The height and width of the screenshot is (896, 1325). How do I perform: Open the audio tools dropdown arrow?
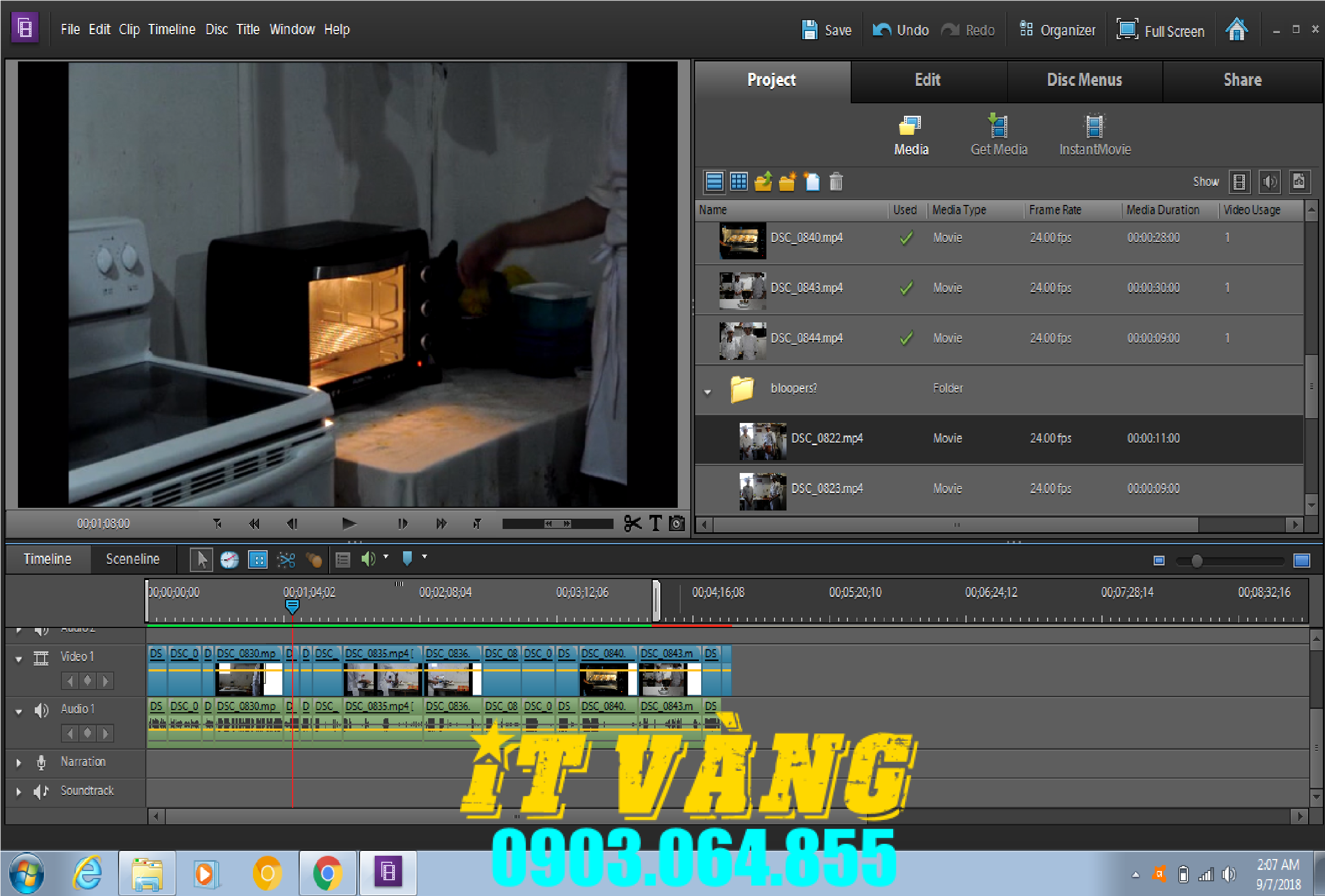tap(386, 557)
